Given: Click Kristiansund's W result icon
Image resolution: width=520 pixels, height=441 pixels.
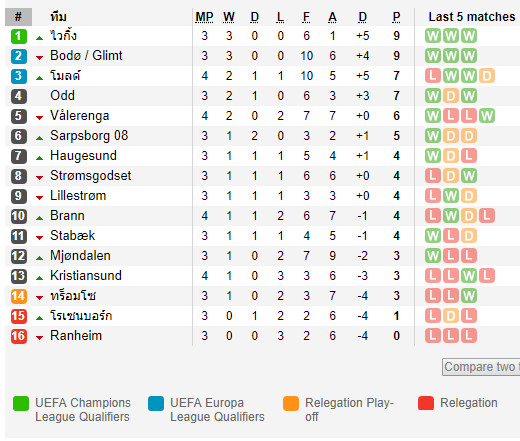Looking at the screenshot, I should 469,276.
